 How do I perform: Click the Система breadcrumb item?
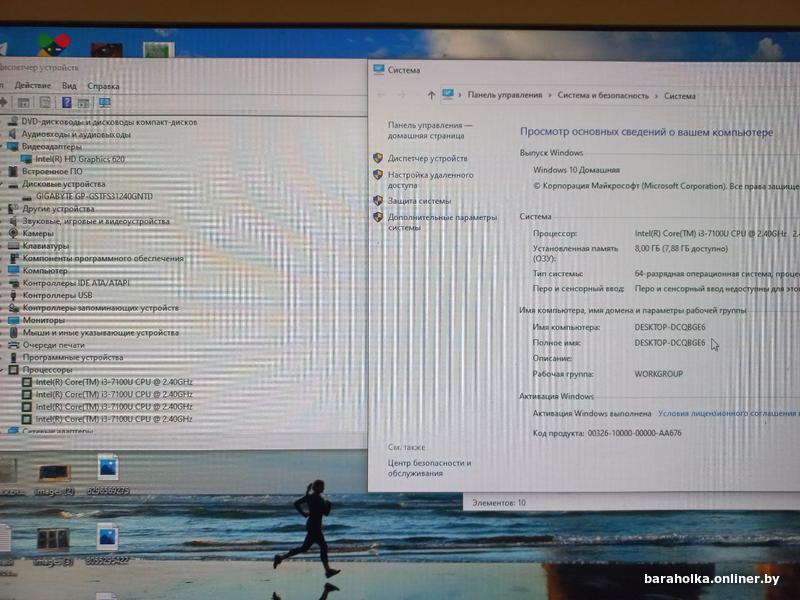click(680, 96)
